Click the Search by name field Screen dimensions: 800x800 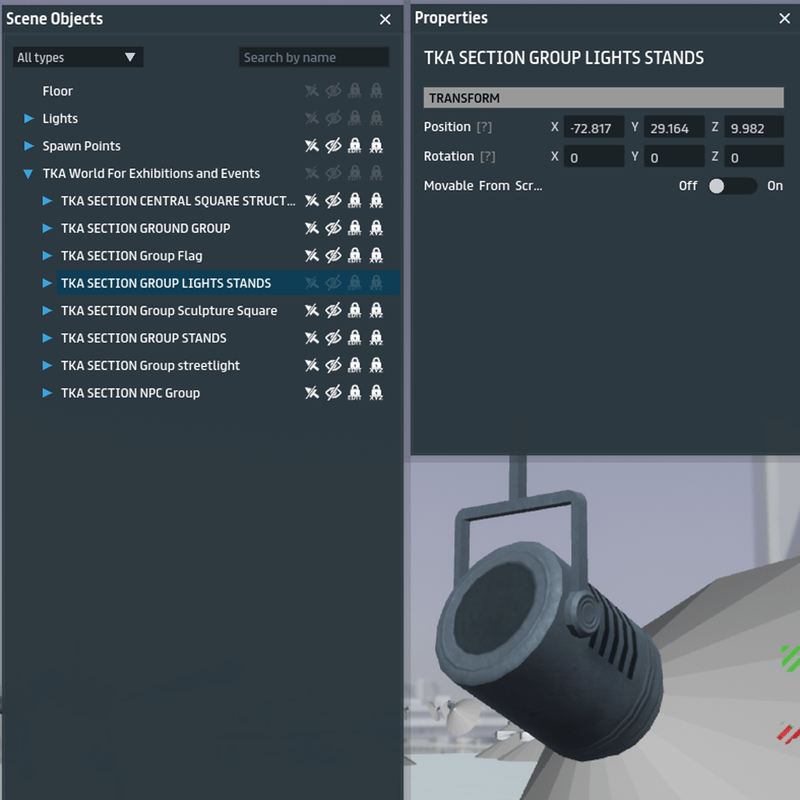coord(313,58)
